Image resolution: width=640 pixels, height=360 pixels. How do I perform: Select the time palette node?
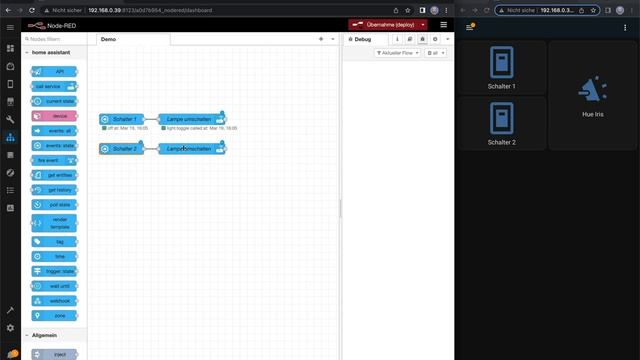(54, 256)
